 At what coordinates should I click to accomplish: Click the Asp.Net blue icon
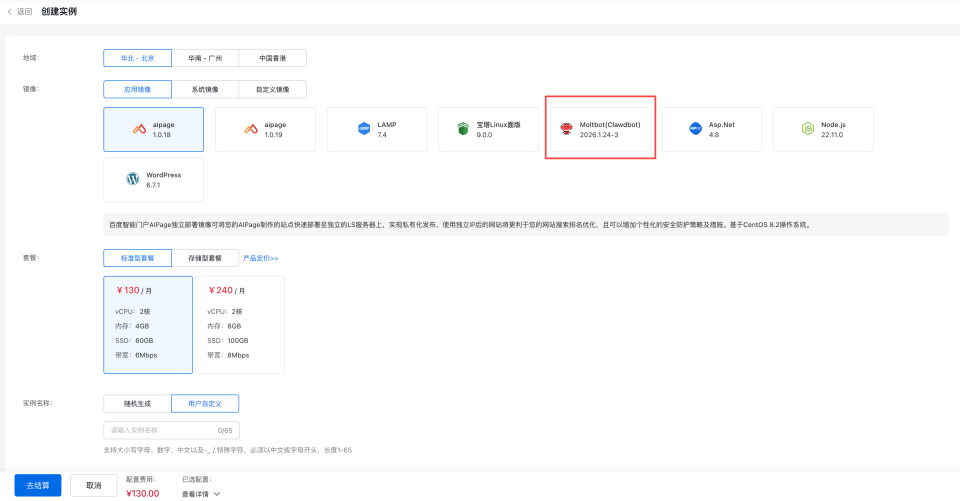696,129
